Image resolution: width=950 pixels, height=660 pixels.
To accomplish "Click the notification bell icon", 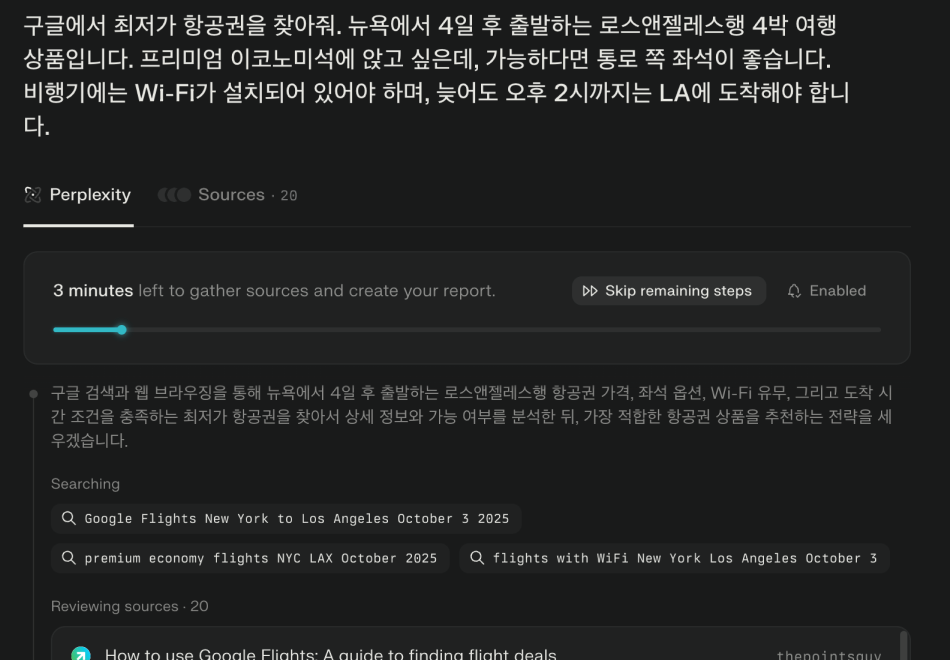I will [x=794, y=291].
